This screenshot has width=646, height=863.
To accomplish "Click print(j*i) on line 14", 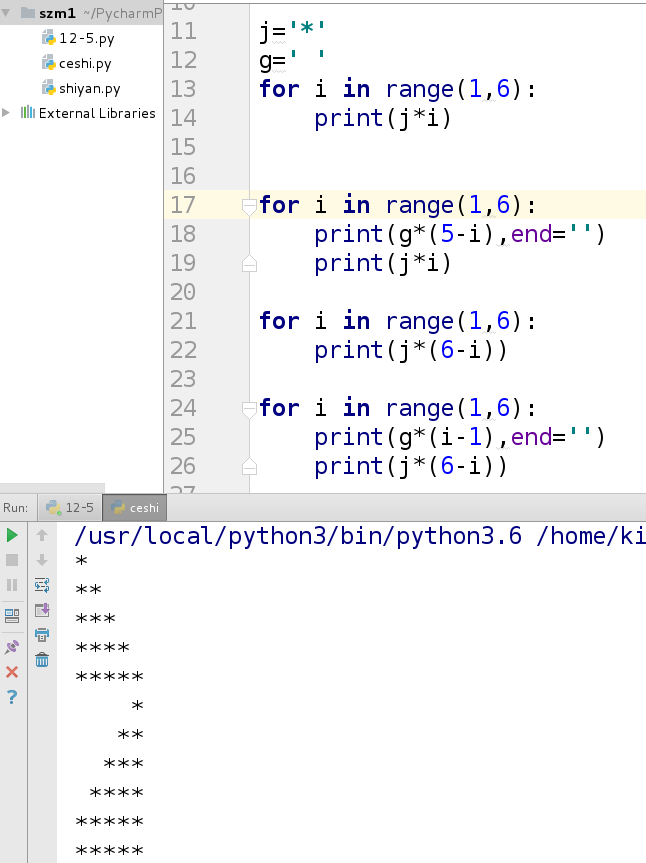I will [383, 118].
